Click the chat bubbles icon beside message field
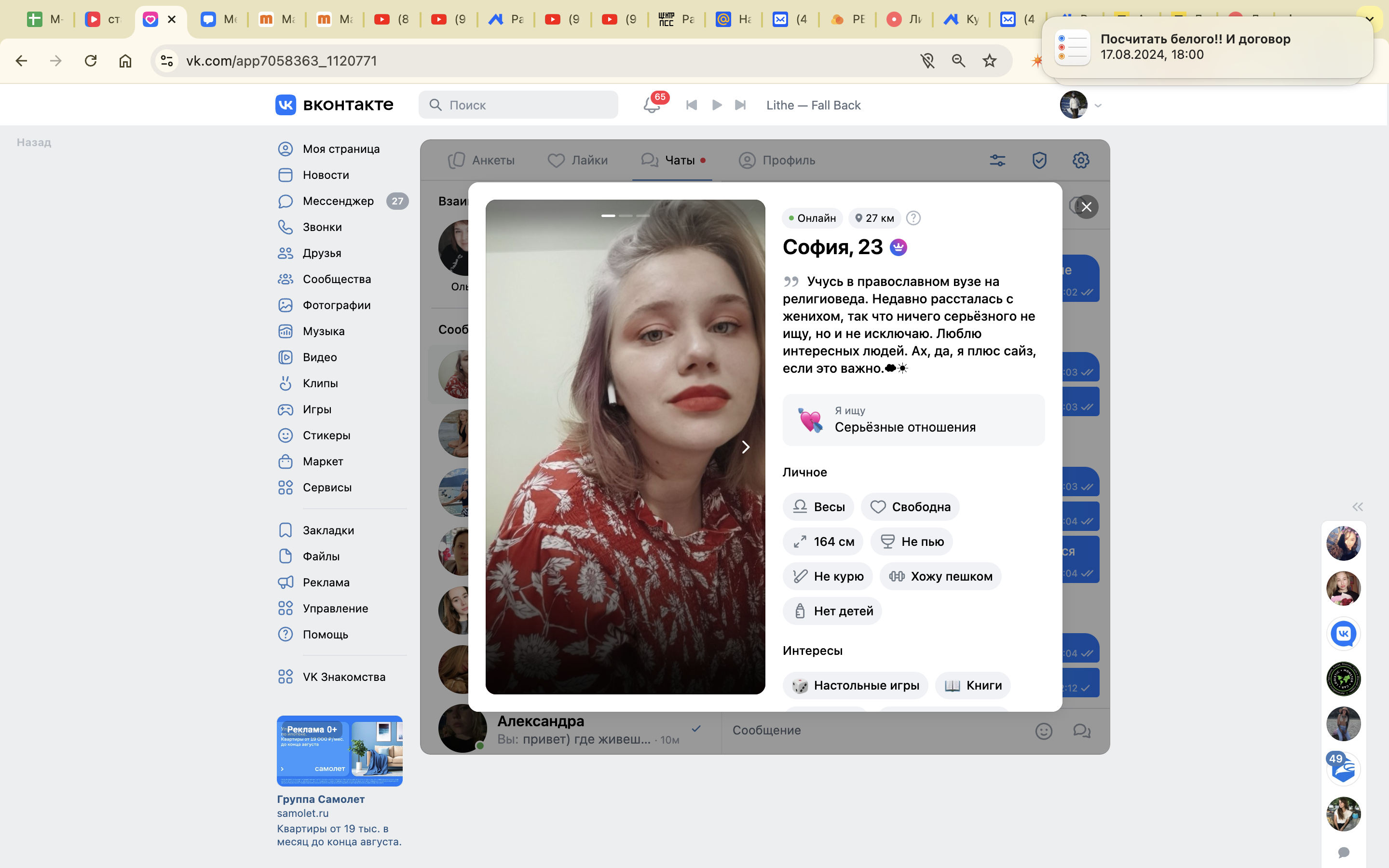The image size is (1389, 868). click(x=1082, y=730)
